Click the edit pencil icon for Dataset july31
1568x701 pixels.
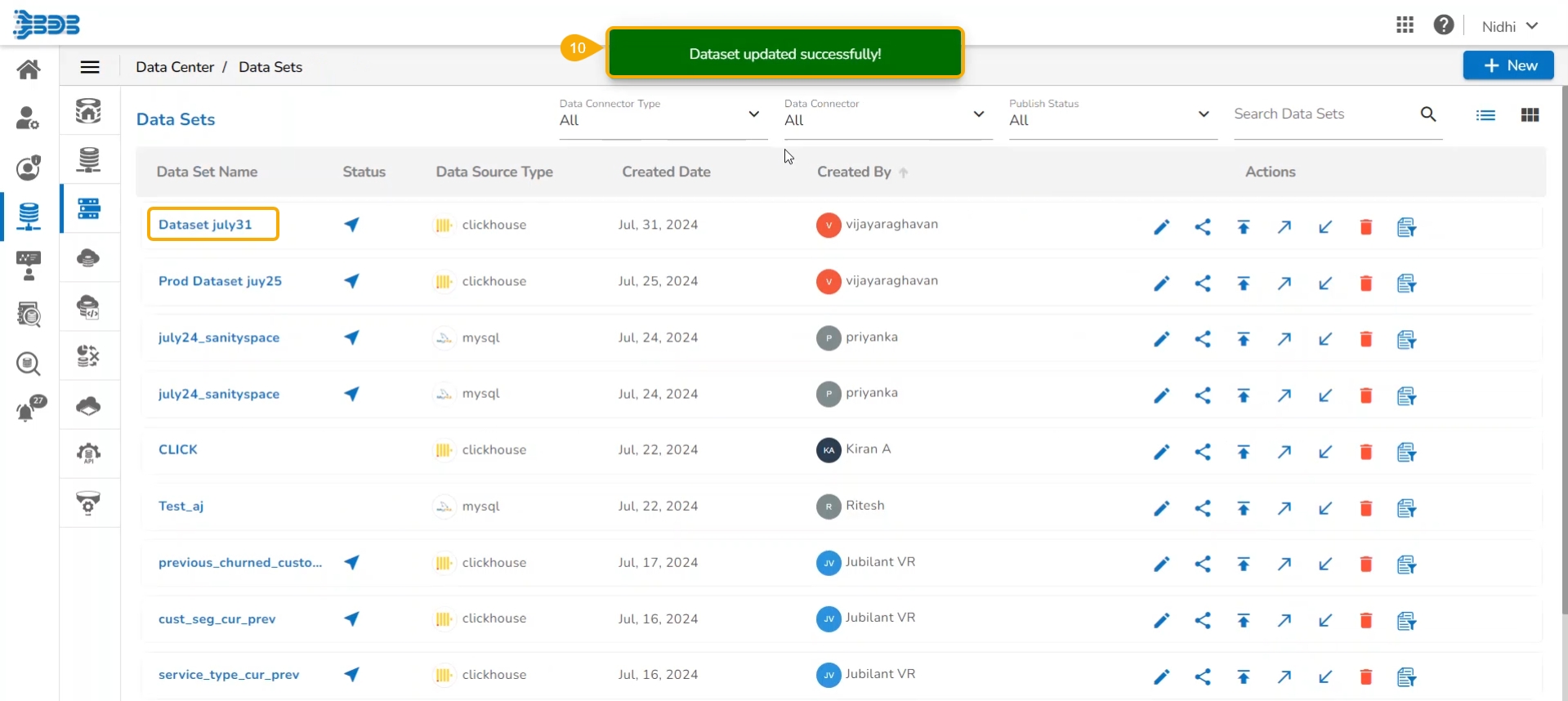coord(1161,227)
